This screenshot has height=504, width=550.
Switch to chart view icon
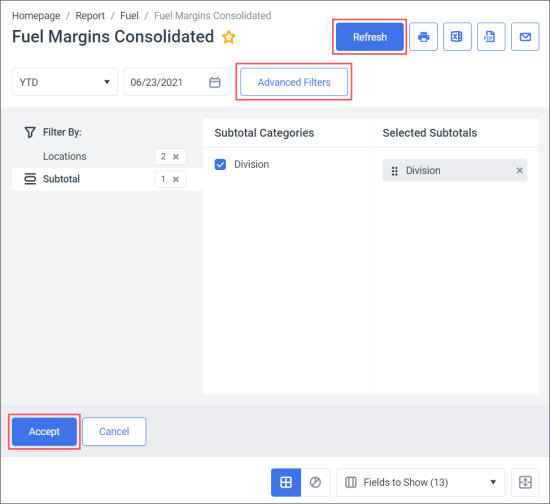click(x=315, y=482)
